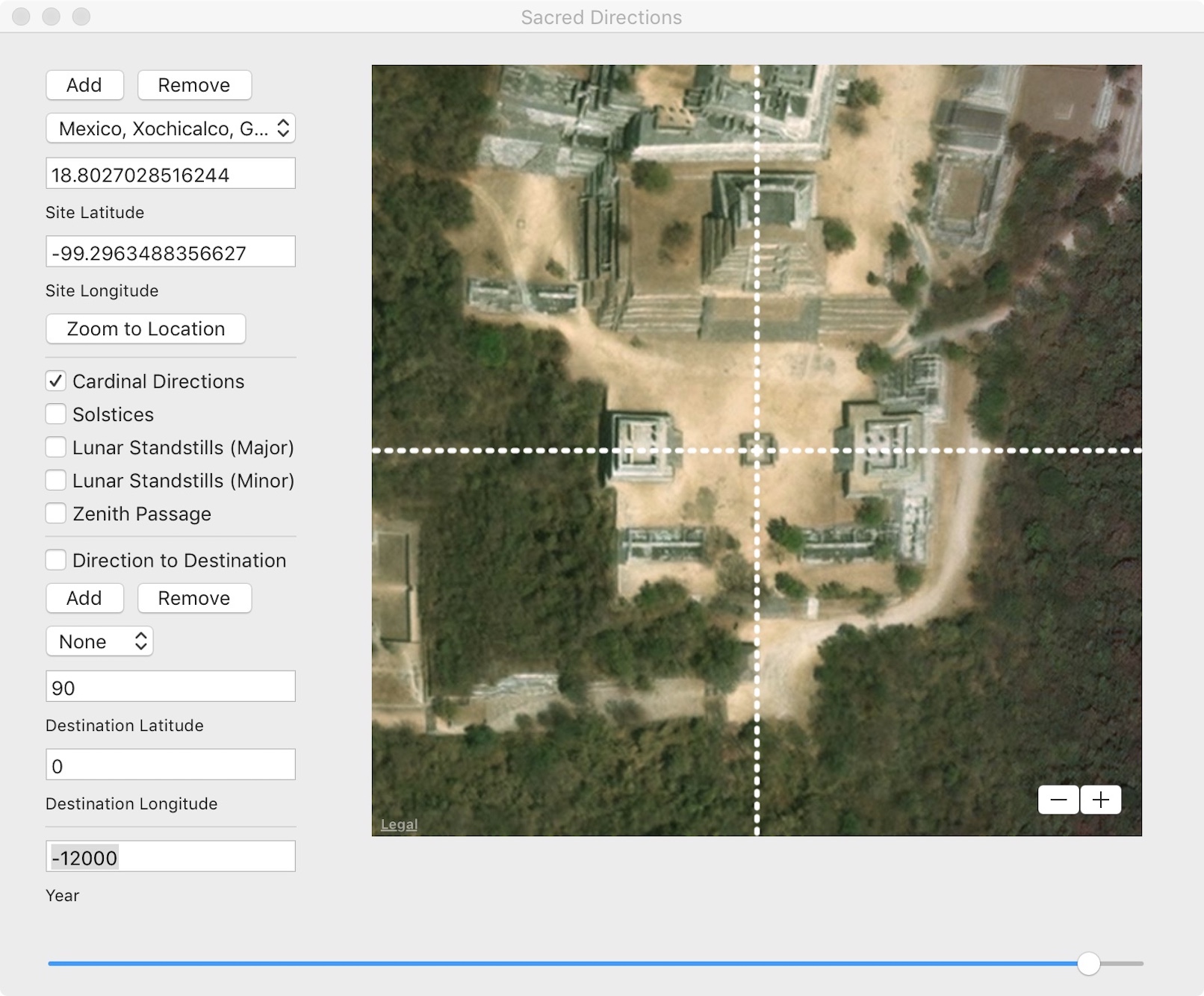The image size is (1204, 996).
Task: Click the top Remove site button
Action: point(194,85)
